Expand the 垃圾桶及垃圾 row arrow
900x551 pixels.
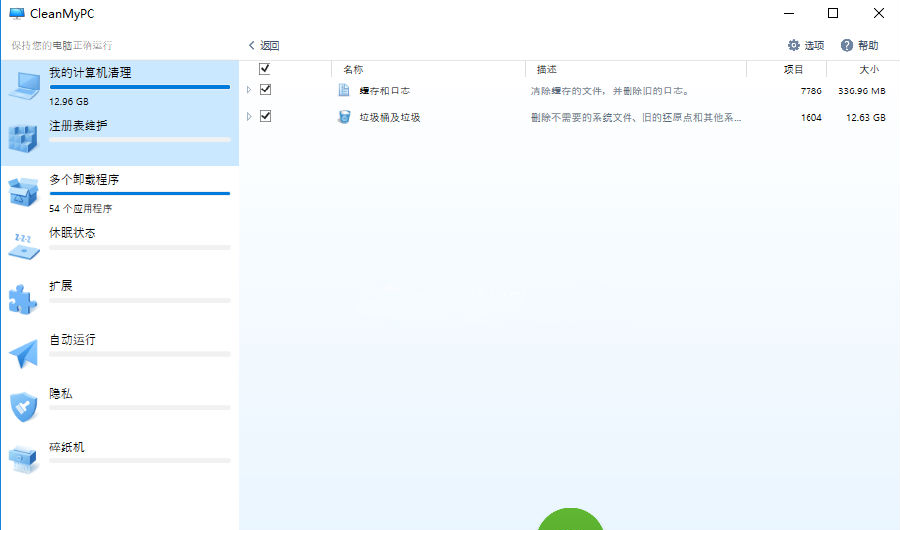pyautogui.click(x=249, y=117)
